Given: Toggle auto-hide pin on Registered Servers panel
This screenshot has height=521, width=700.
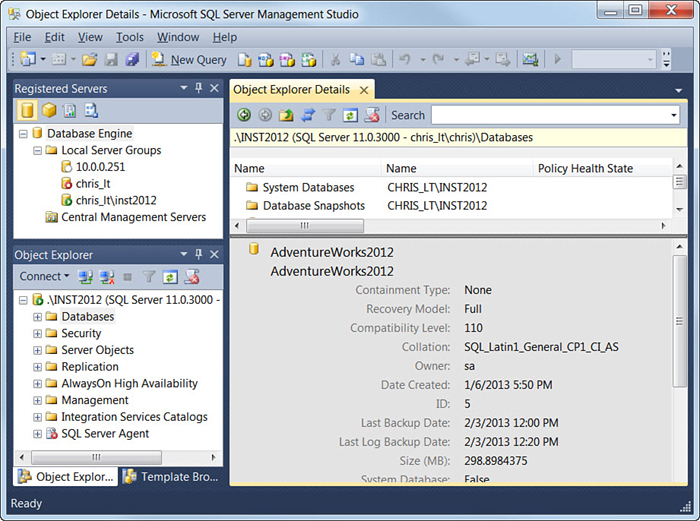Looking at the screenshot, I should point(198,88).
